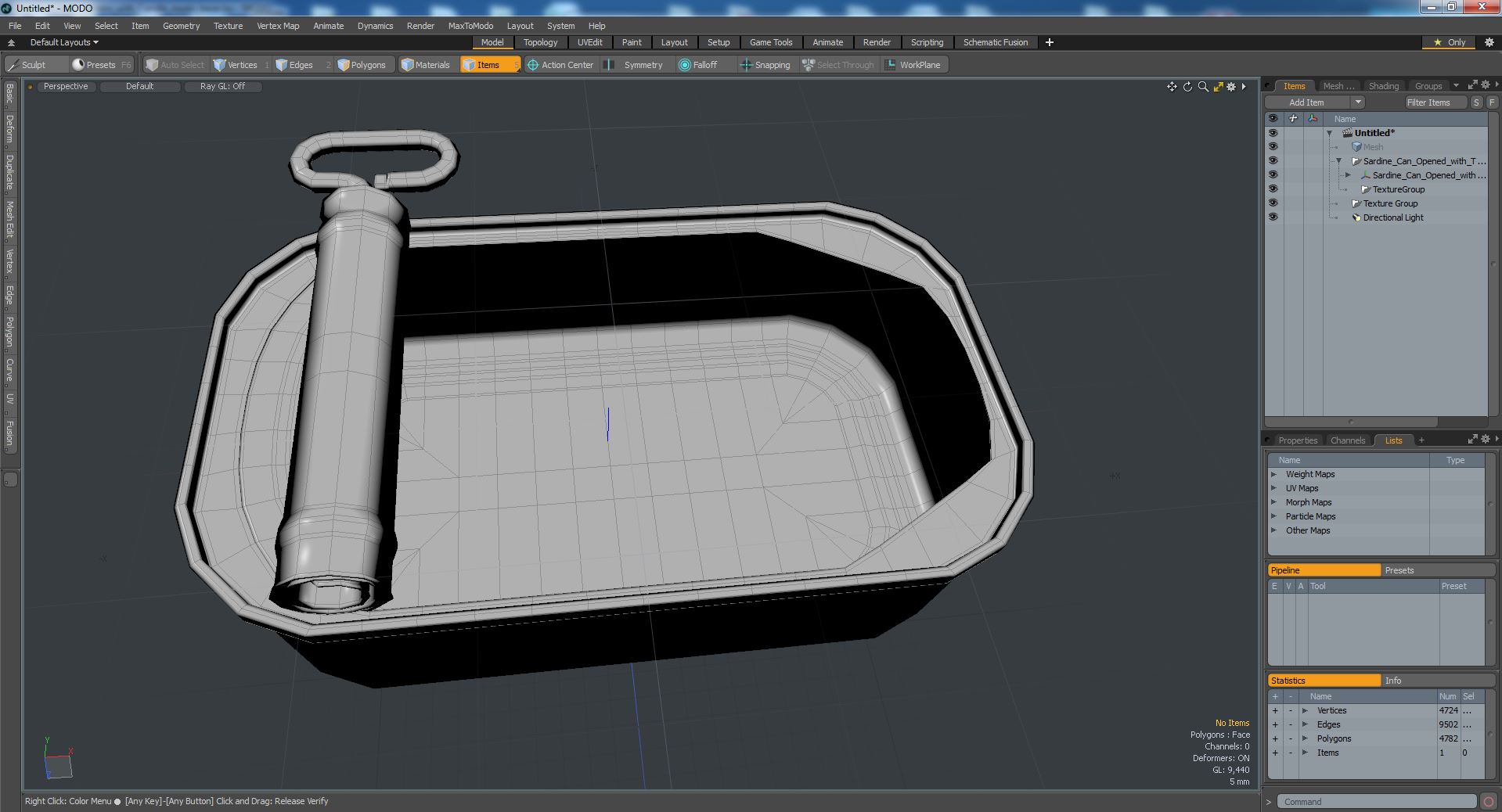Open the Vertex Map menu
Screen dimensions: 1502x812
coord(278,26)
